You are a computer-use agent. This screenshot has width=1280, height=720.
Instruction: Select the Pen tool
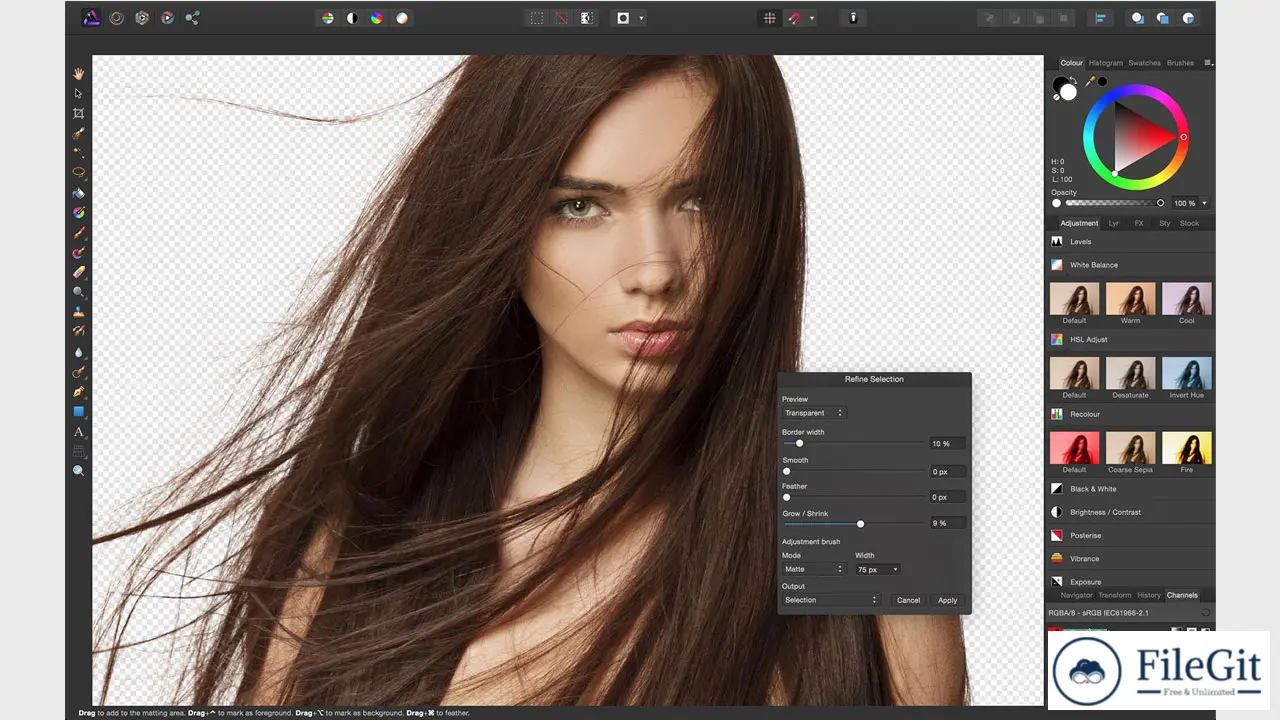point(79,391)
